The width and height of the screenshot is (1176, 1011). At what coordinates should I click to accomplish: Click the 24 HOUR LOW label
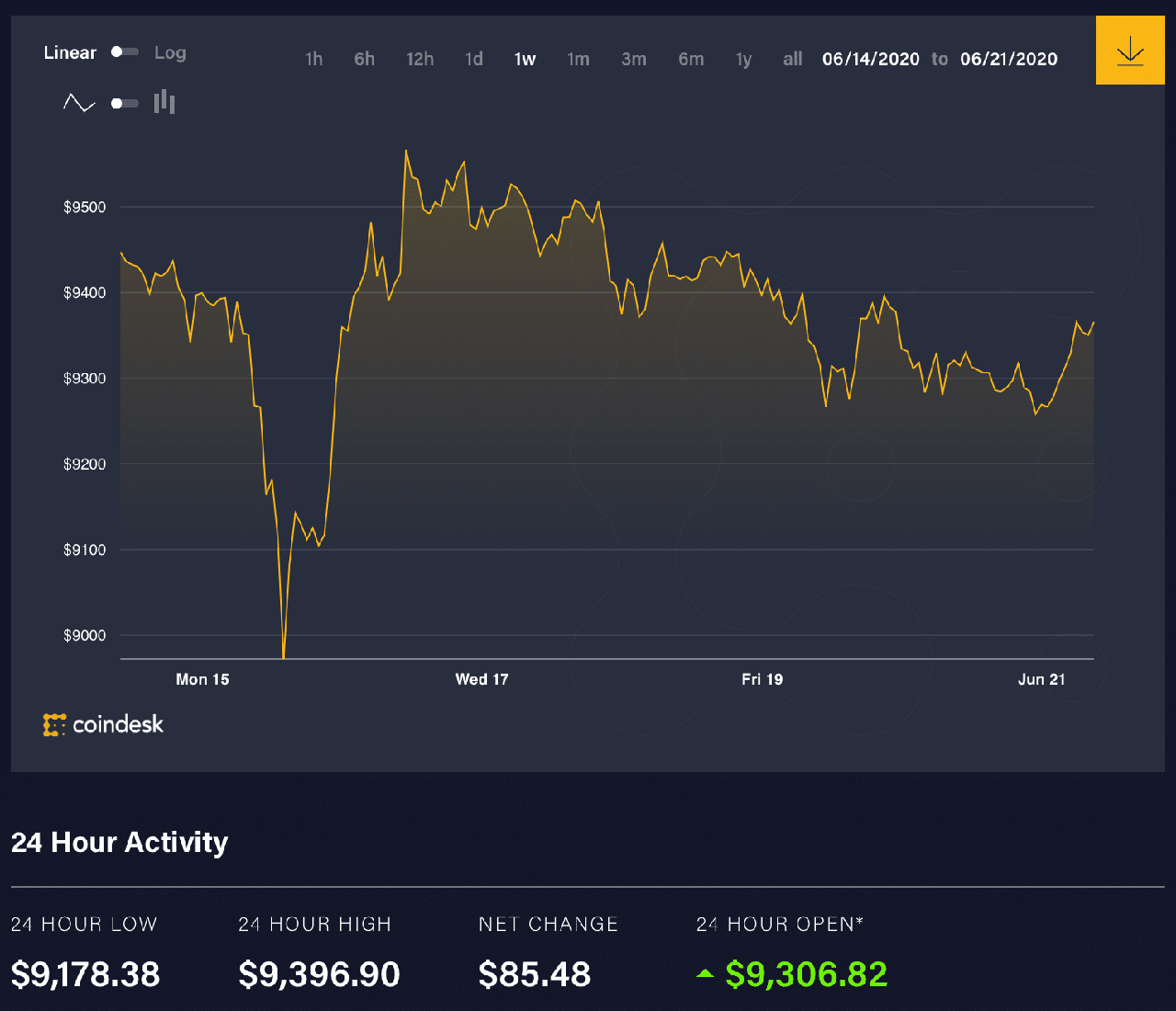[x=84, y=924]
